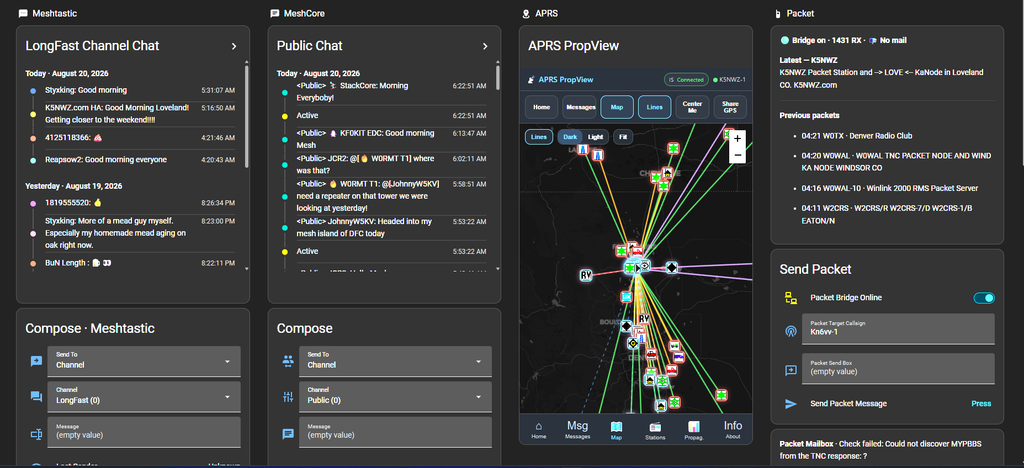Click the Public Chat scrollbar
The image size is (1024, 468).
click(498, 77)
